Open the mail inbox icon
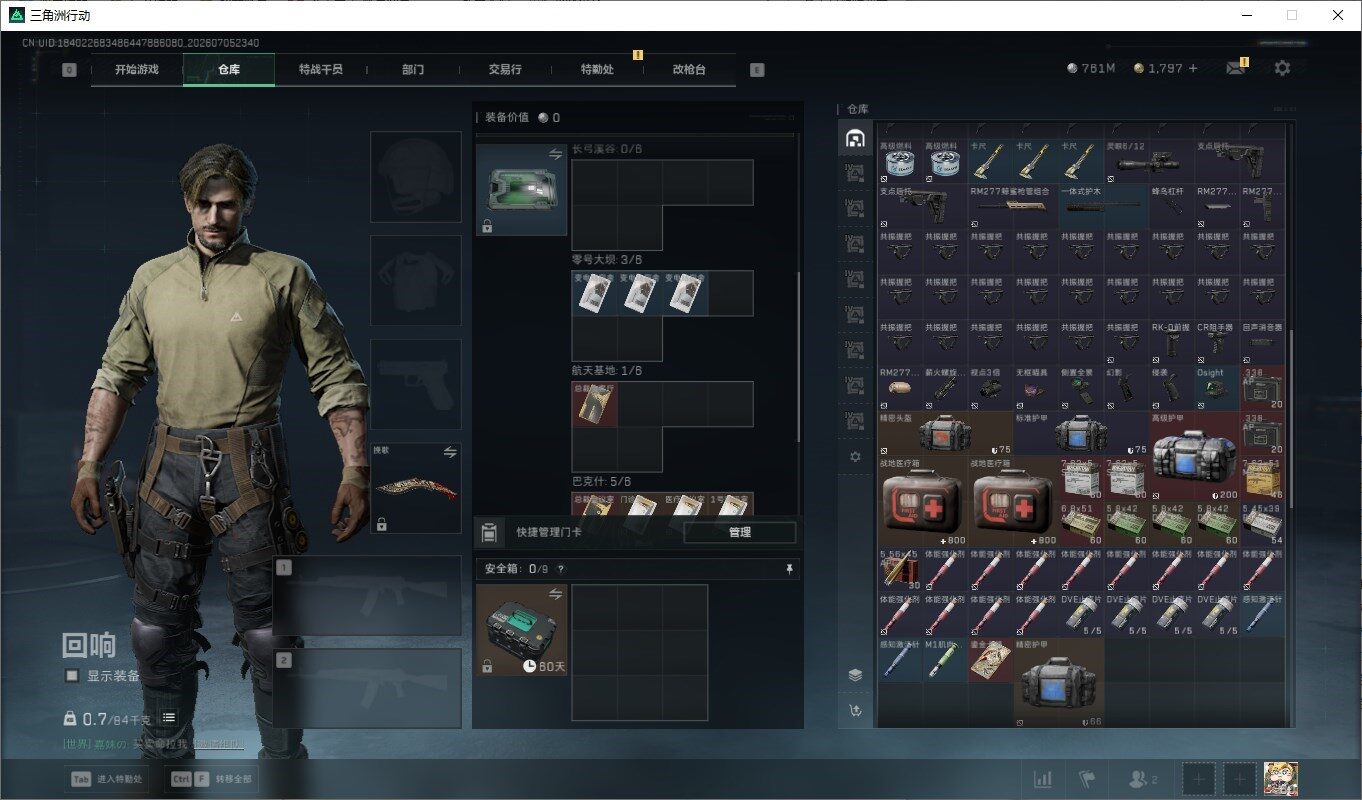This screenshot has height=800, width=1362. pos(1237,68)
